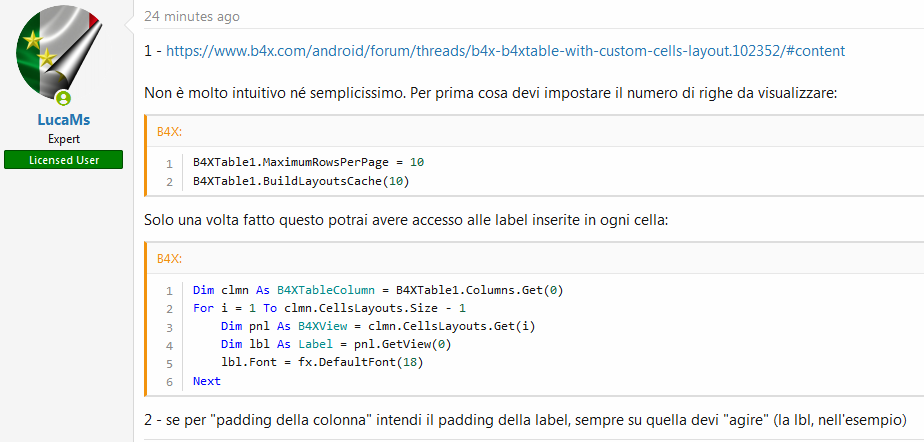Screen dimensions: 924x442
Task: Click the green Licensed User badge
Action: pyautogui.click(x=63, y=160)
